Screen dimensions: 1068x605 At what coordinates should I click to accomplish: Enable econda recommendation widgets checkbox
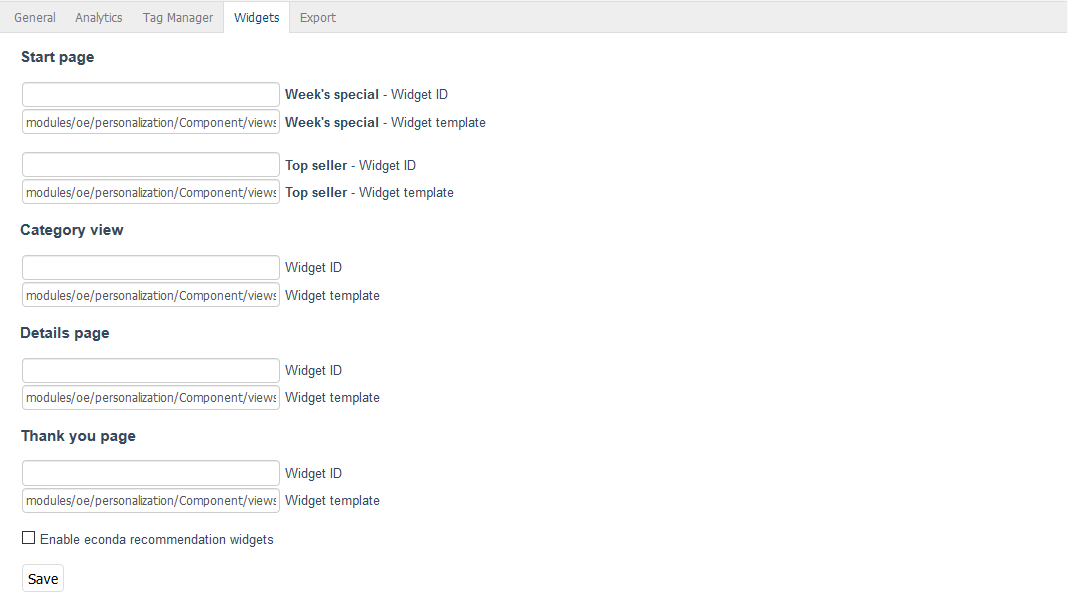(28, 539)
